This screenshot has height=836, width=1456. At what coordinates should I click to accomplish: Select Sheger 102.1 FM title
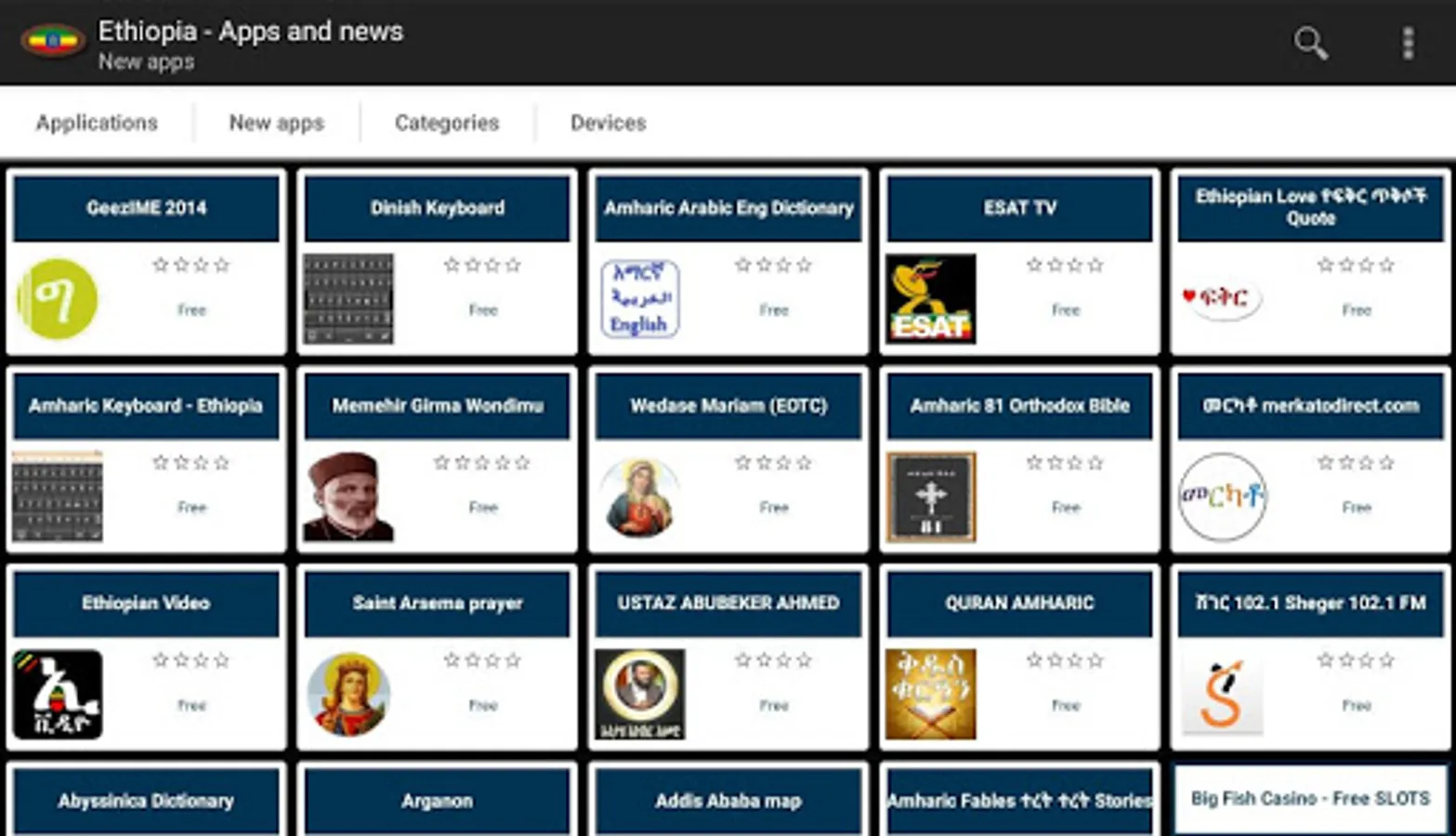[x=1310, y=604]
